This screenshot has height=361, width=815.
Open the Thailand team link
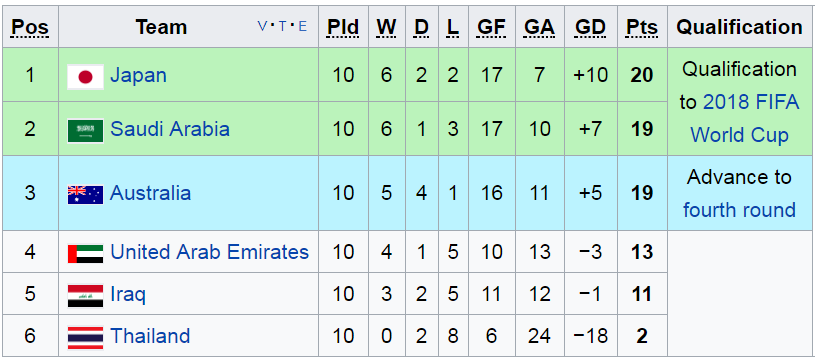point(150,337)
